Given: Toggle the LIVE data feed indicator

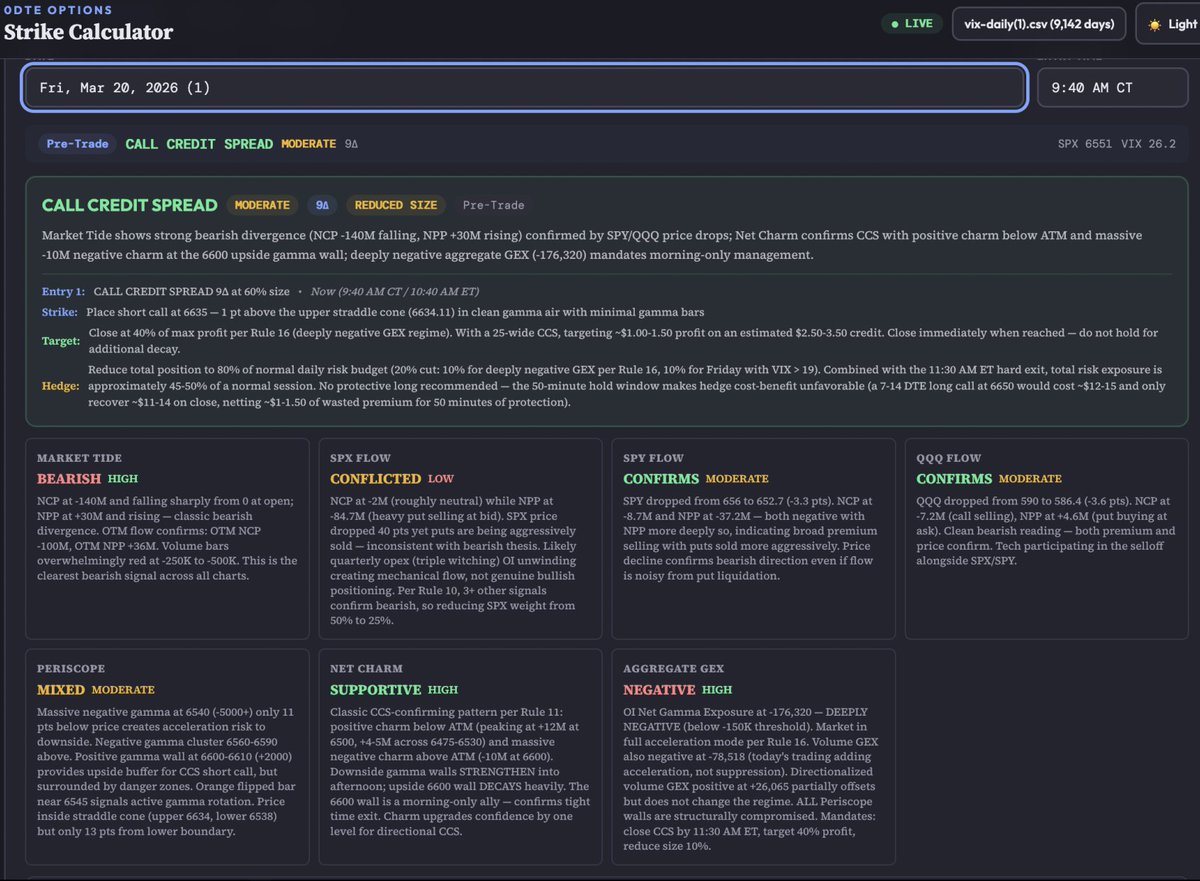Looking at the screenshot, I should pos(910,23).
